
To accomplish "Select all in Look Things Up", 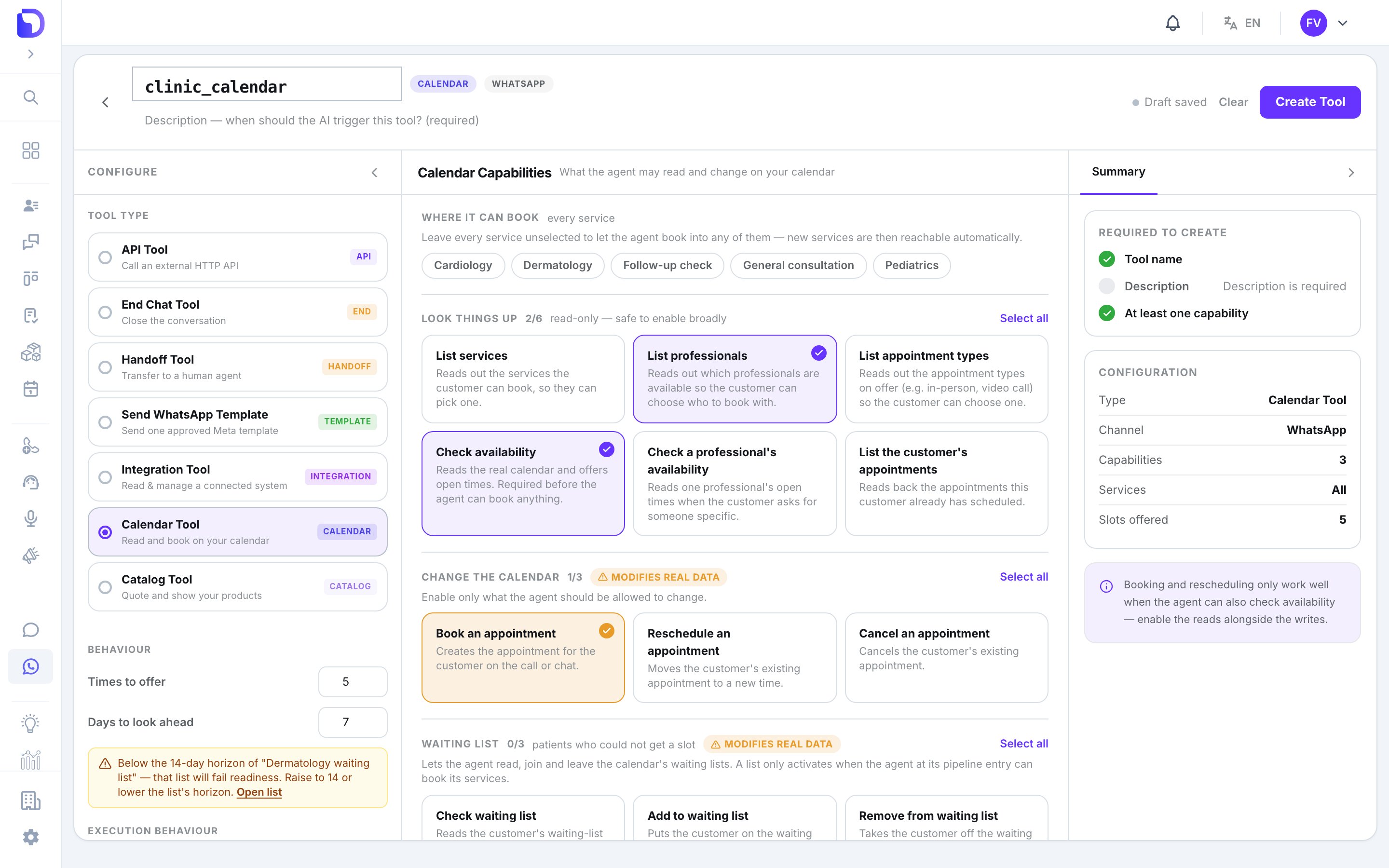I will (1023, 319).
